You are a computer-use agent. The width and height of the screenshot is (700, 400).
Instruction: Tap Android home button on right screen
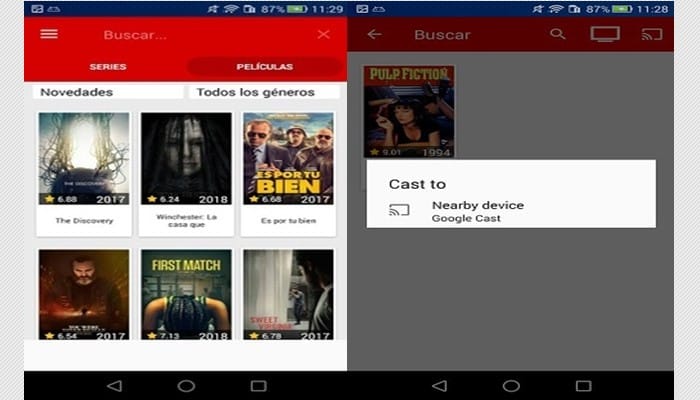point(511,386)
